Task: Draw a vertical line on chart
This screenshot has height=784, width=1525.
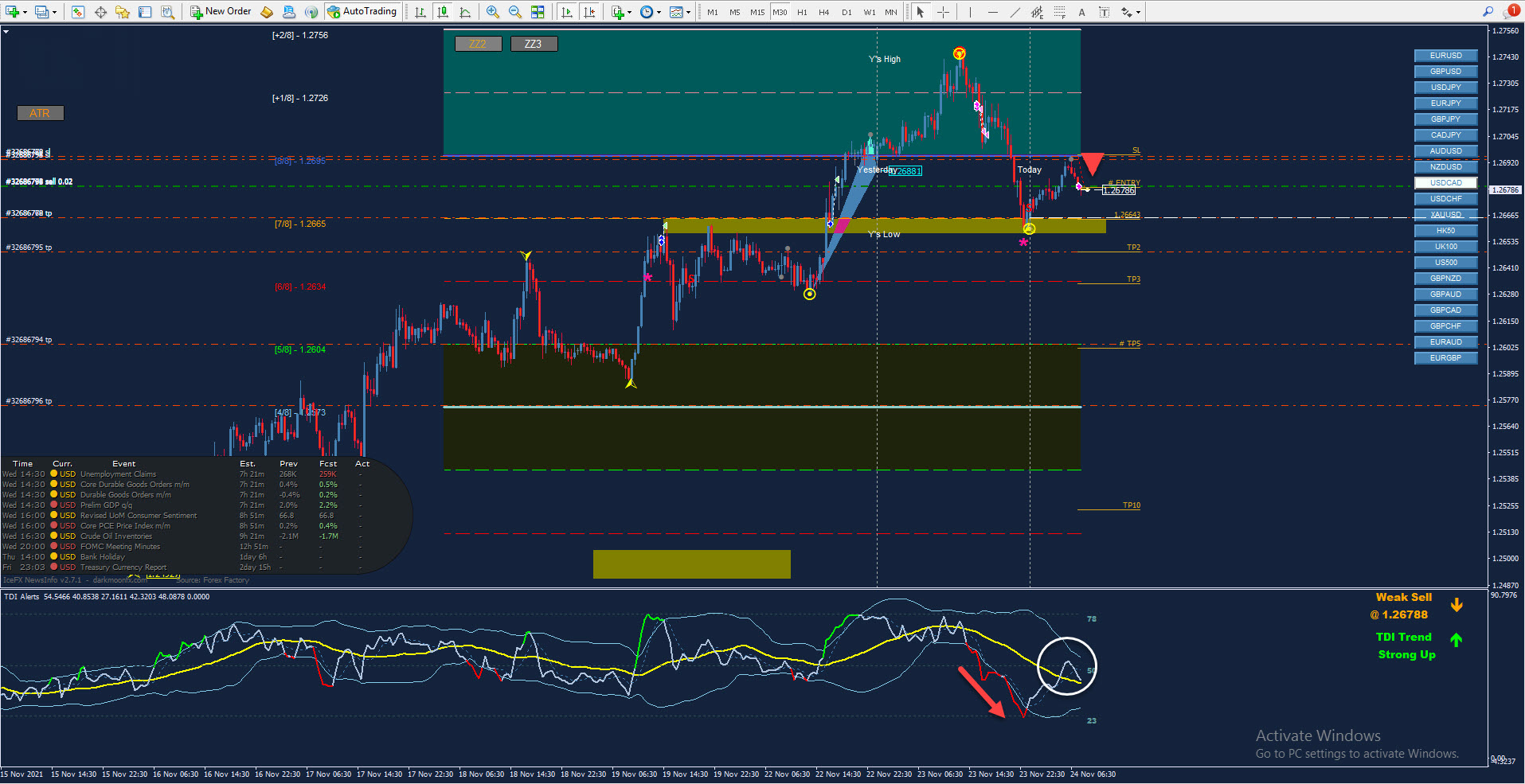Action: tap(970, 12)
